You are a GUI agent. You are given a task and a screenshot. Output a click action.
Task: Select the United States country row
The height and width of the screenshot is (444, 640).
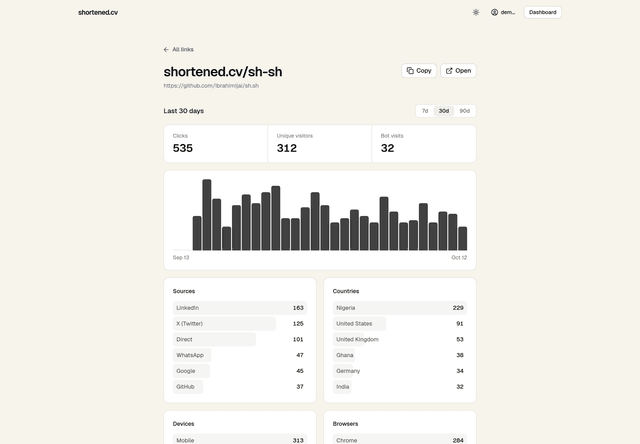400,324
